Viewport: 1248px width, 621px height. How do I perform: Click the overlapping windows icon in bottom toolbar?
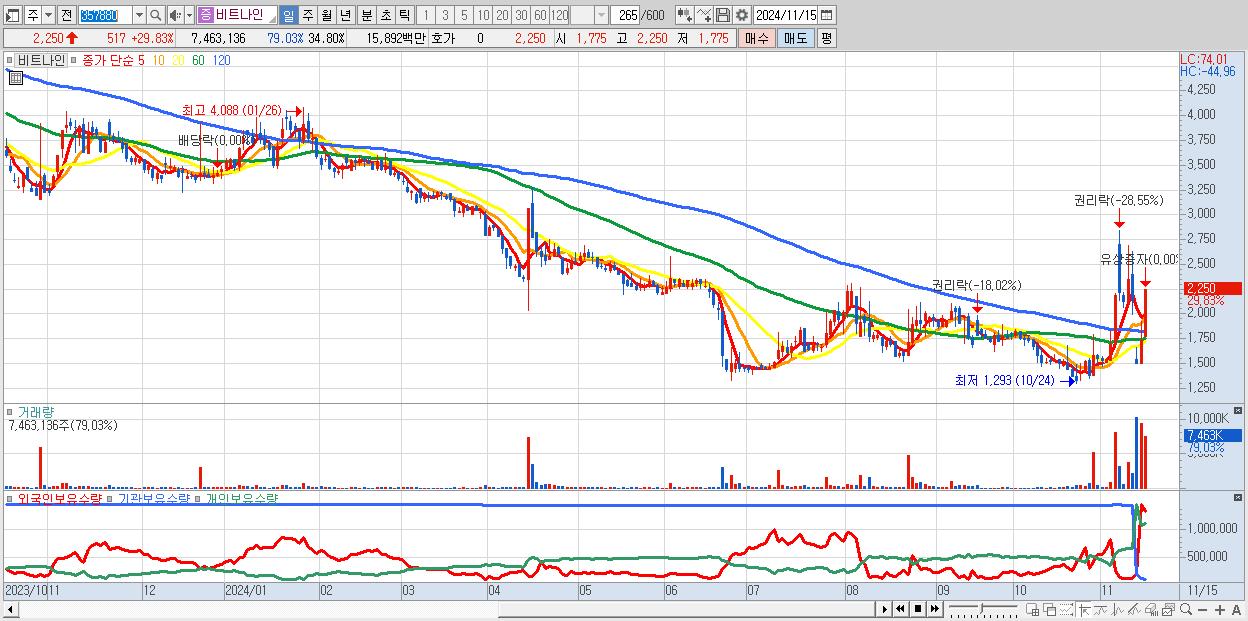[1049, 609]
